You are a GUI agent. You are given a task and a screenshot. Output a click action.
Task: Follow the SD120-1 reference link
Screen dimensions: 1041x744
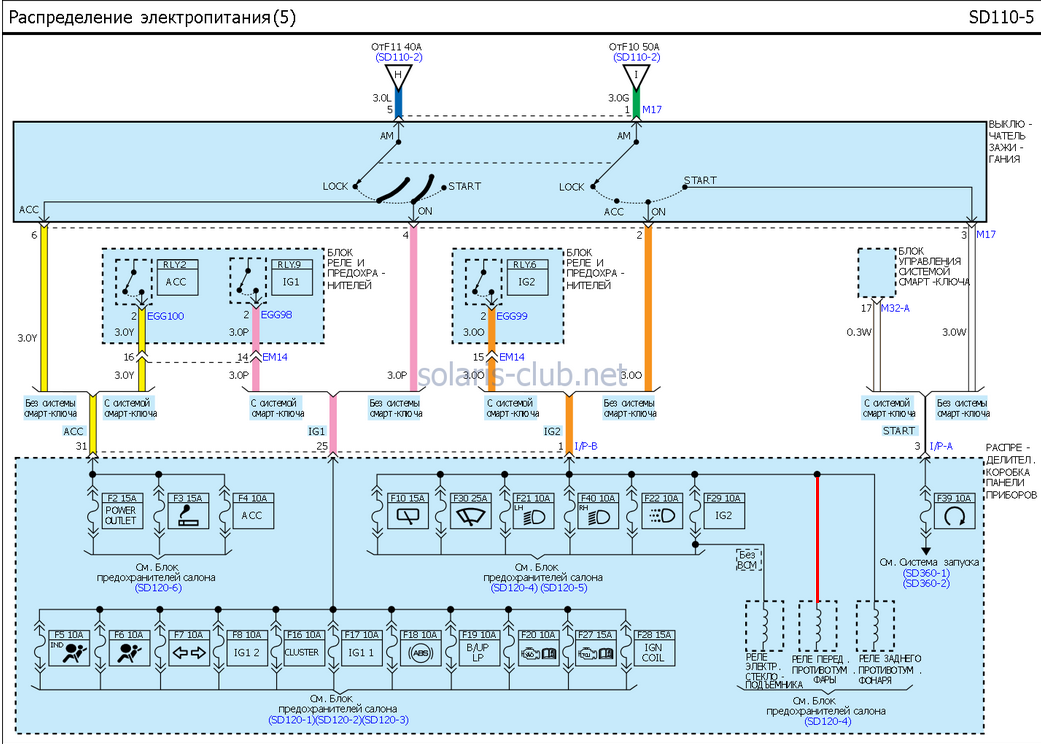tap(292, 720)
